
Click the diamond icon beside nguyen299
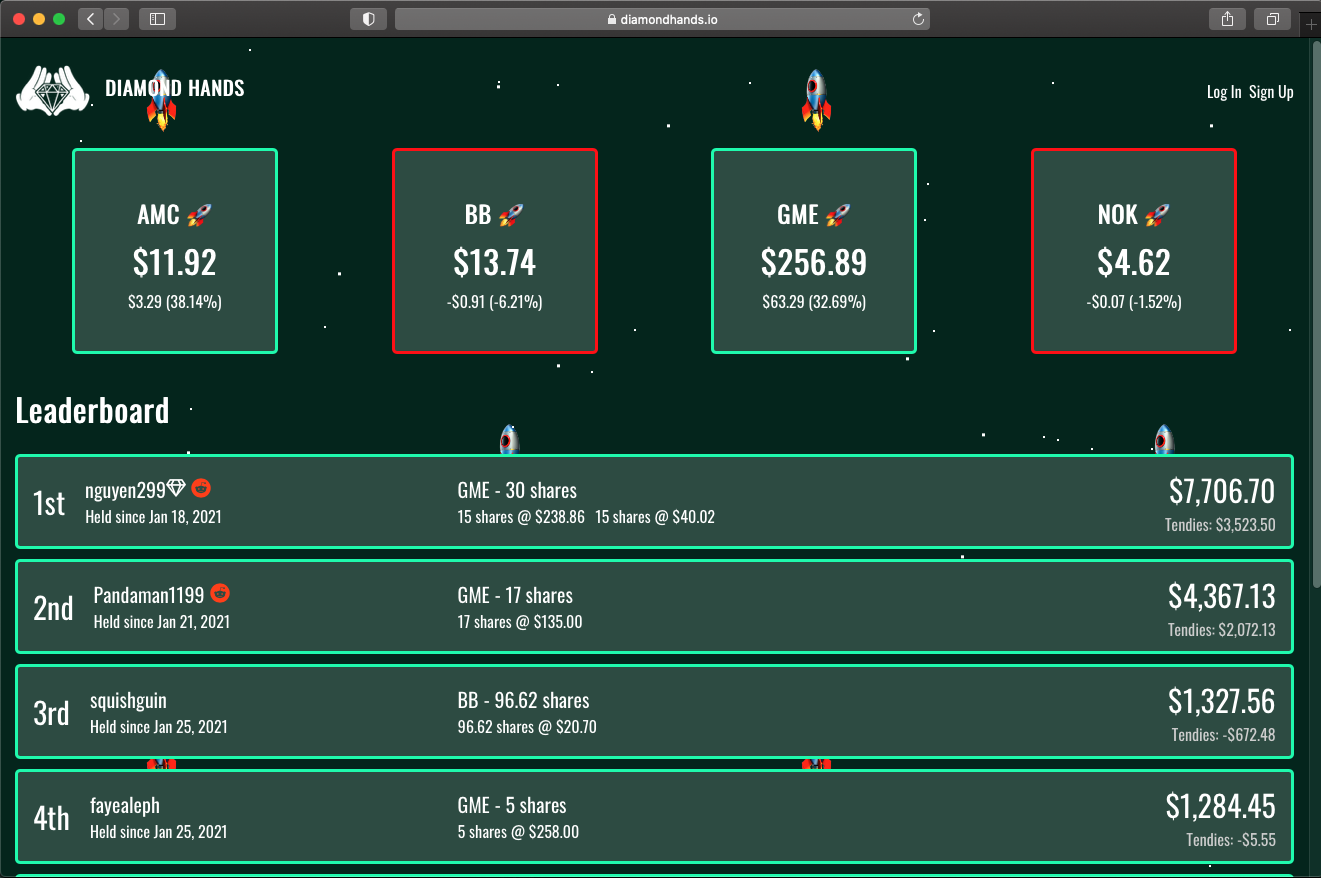(x=177, y=488)
